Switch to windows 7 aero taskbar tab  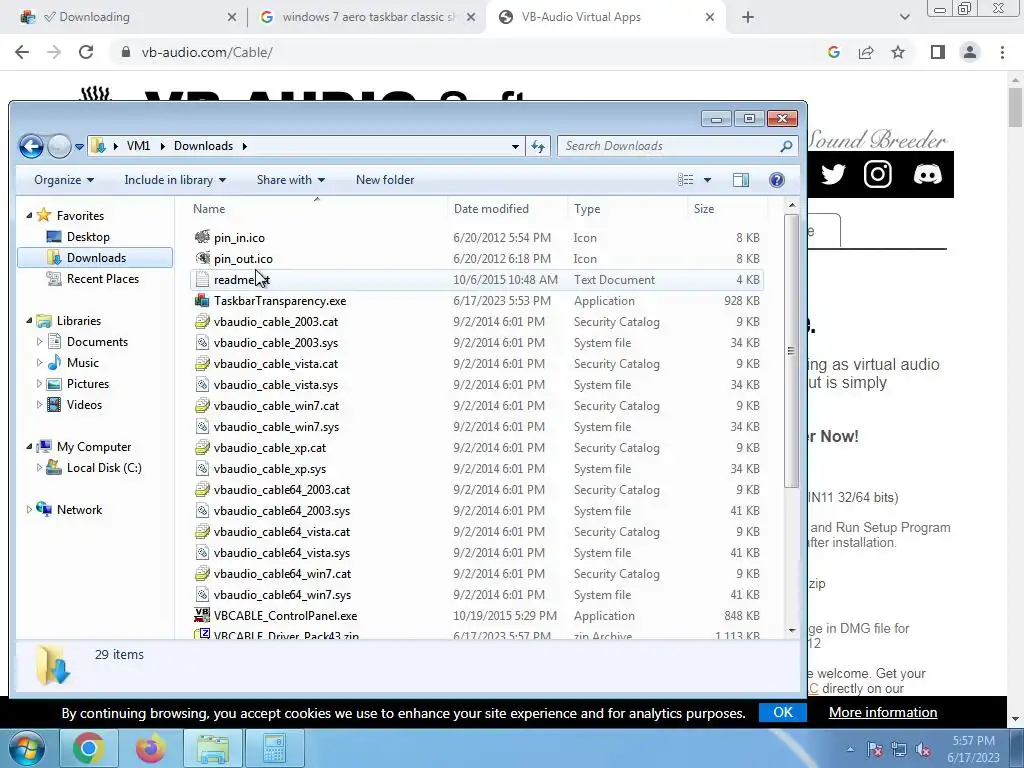pyautogui.click(x=368, y=17)
